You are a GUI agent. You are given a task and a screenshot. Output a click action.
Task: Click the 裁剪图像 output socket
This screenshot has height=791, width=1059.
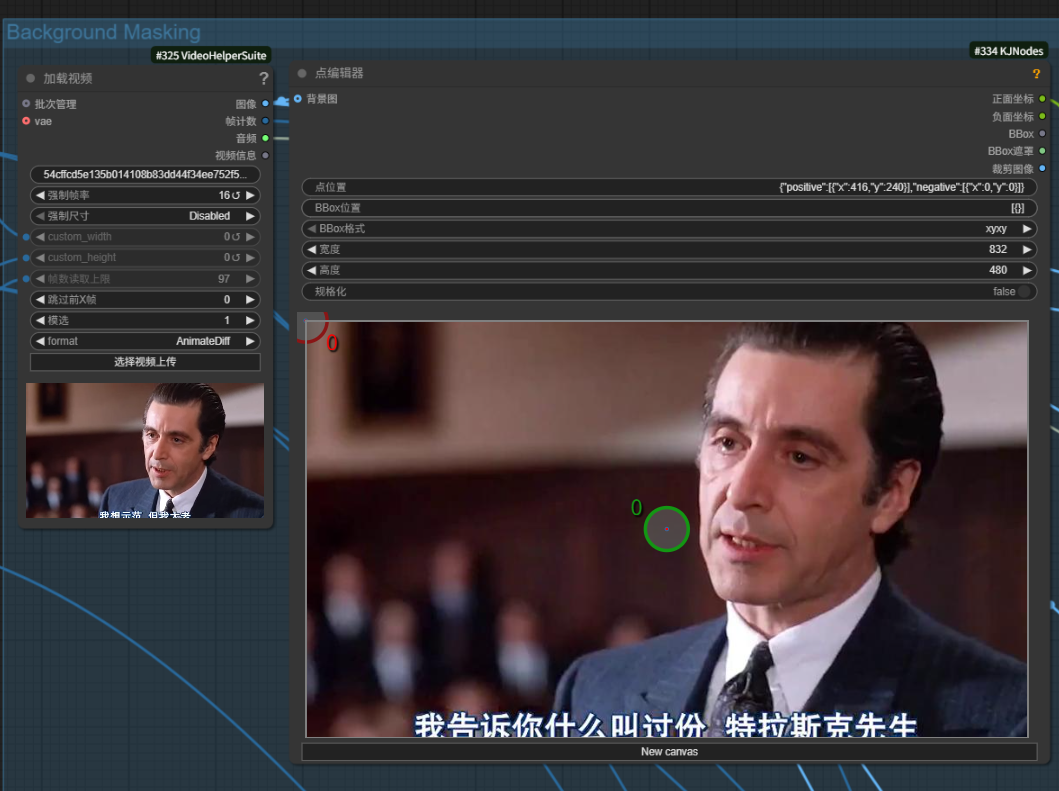click(1042, 168)
